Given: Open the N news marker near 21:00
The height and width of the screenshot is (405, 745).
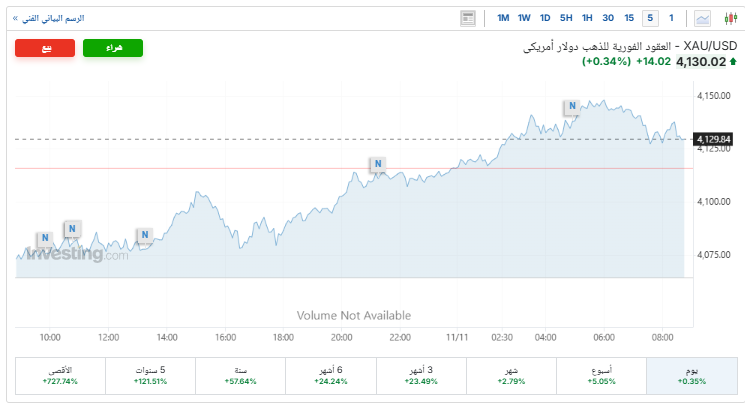Looking at the screenshot, I should click(377, 164).
